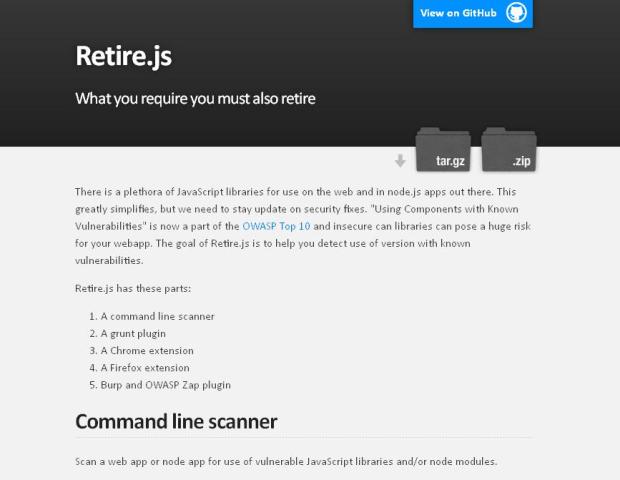
Task: Click the text "Retire.js has these parts:"
Action: (x=131, y=288)
